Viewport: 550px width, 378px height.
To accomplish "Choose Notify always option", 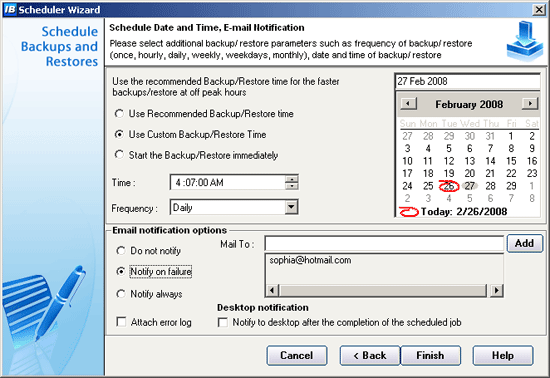I will (121, 294).
